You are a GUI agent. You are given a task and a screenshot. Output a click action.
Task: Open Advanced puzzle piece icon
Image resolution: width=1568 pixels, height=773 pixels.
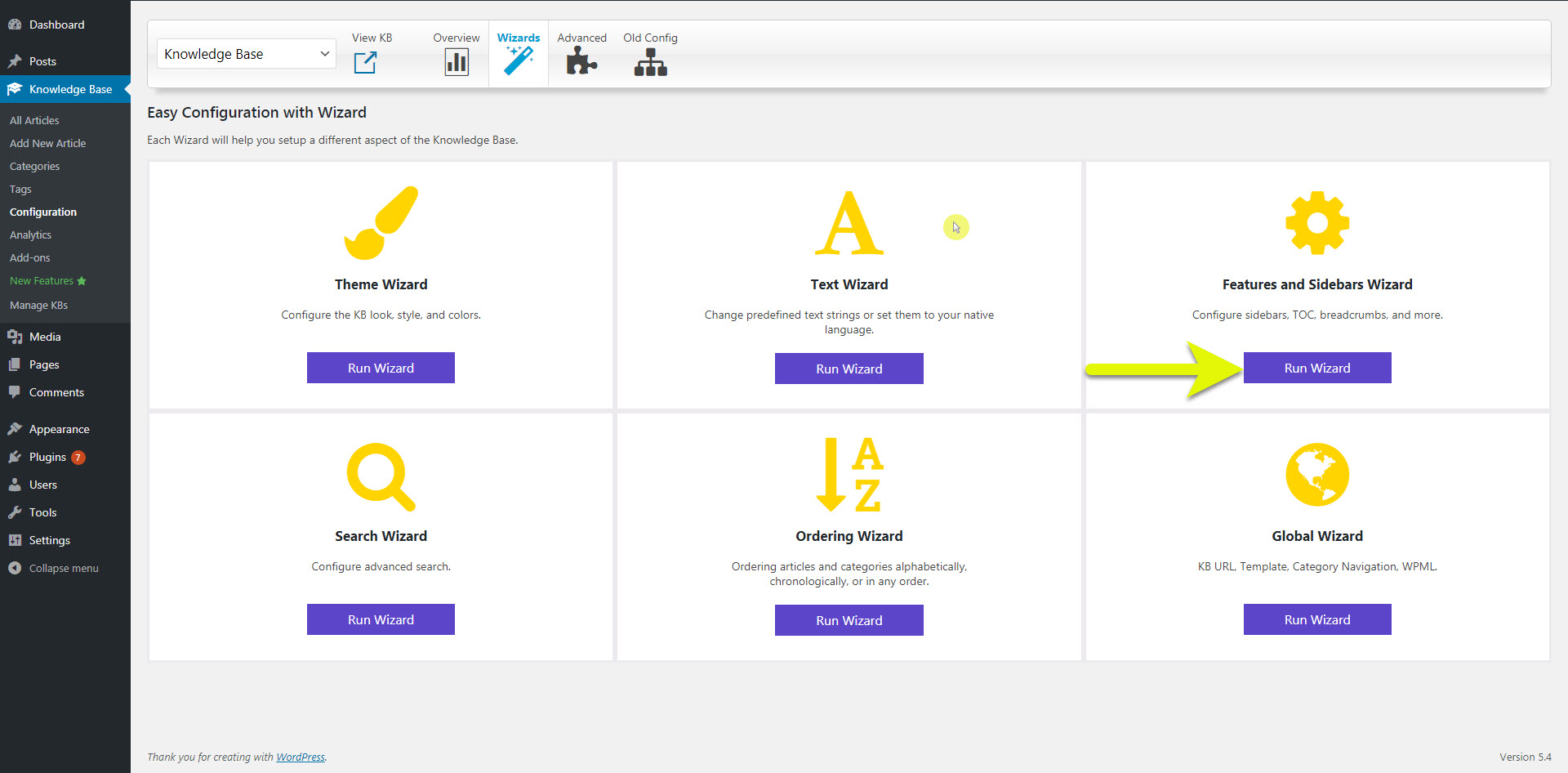click(581, 61)
